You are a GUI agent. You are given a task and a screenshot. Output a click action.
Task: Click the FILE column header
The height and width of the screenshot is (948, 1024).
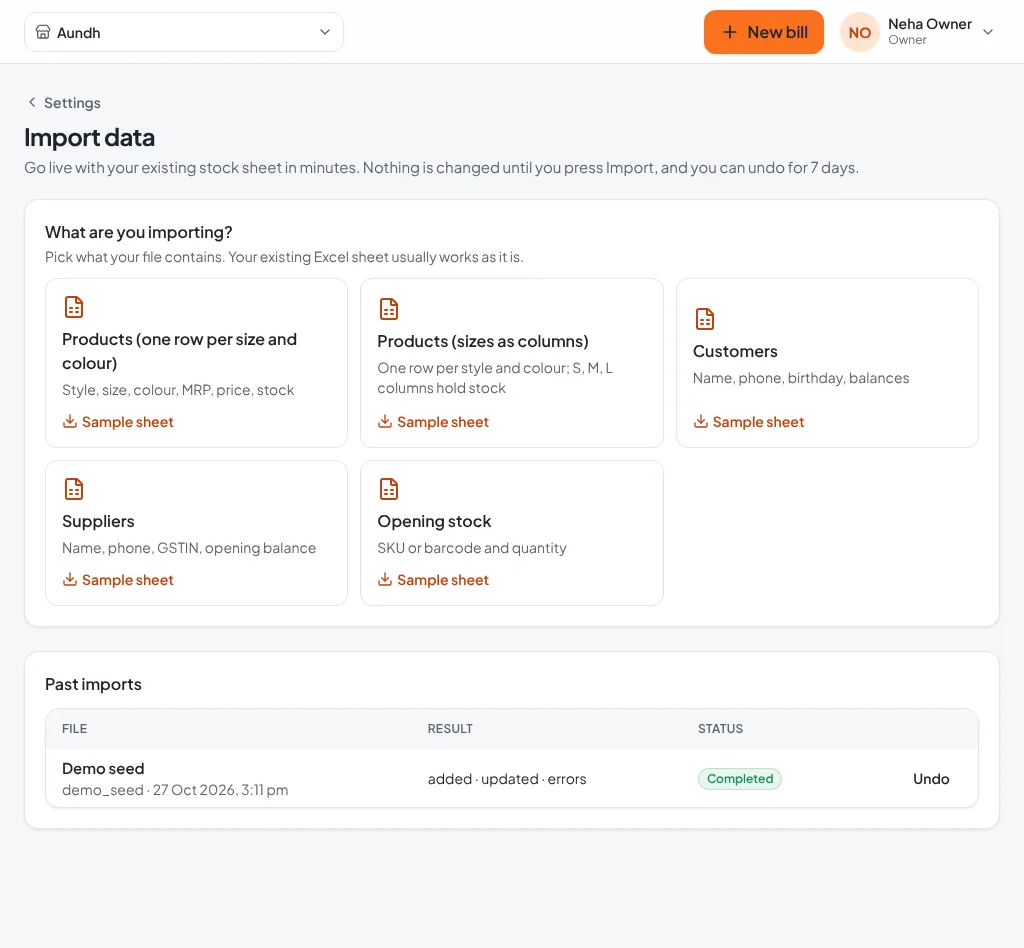(x=74, y=729)
